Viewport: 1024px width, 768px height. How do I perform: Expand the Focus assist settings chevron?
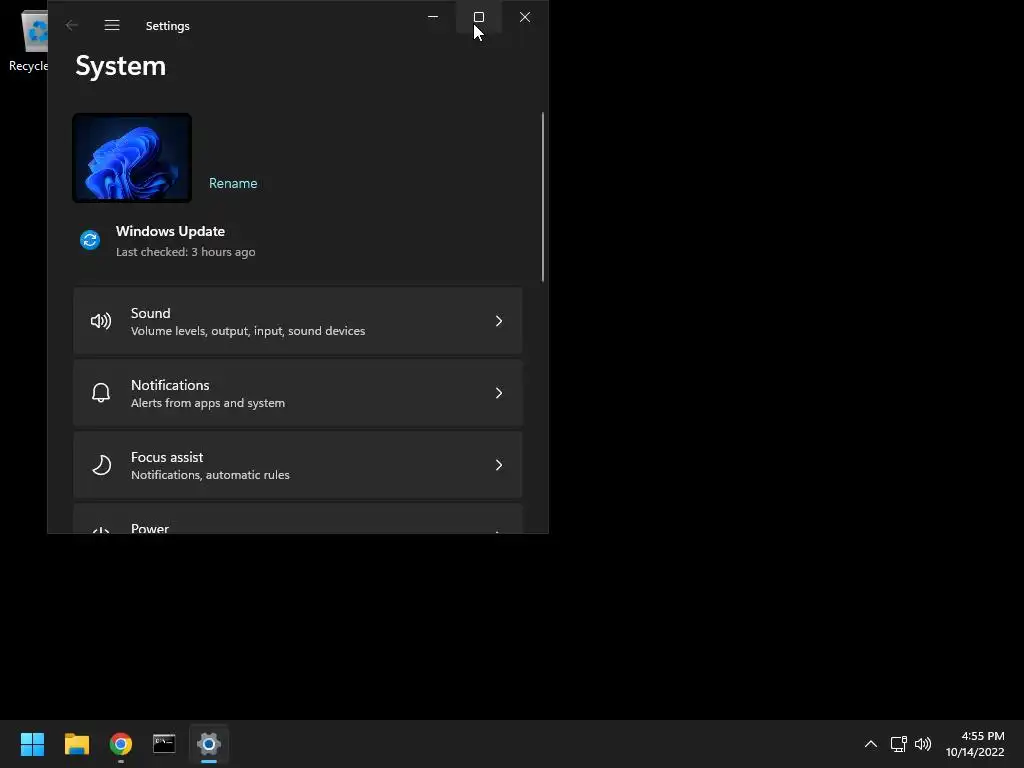[499, 465]
